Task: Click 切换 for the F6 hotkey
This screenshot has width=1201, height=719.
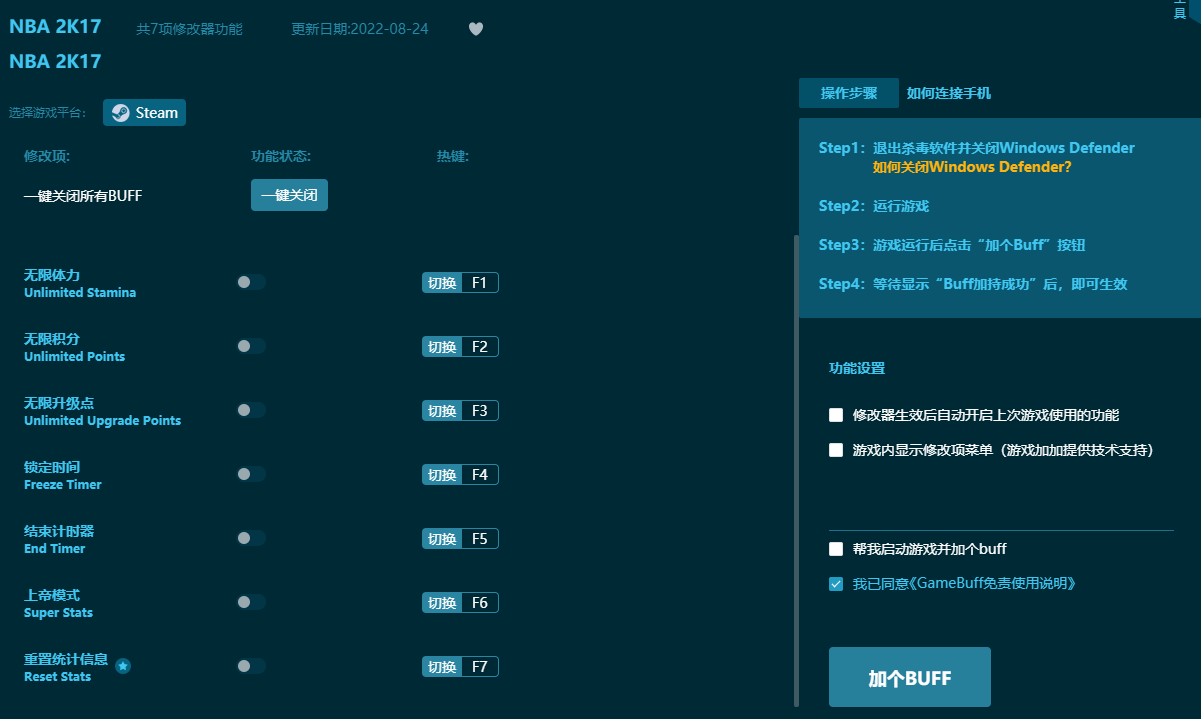Action: 442,603
